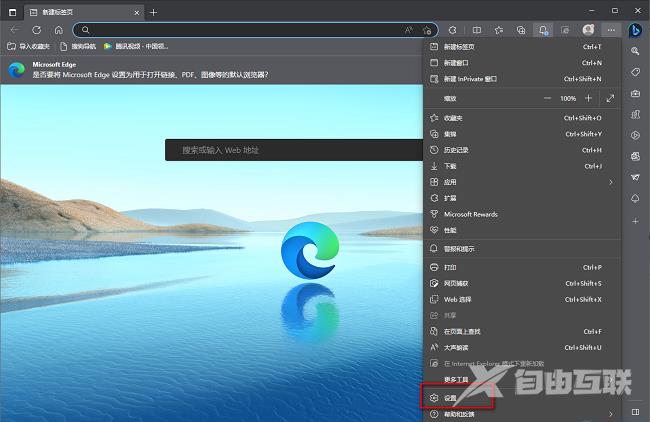
Task: Click the Bing chat sidebar icon
Action: click(634, 30)
